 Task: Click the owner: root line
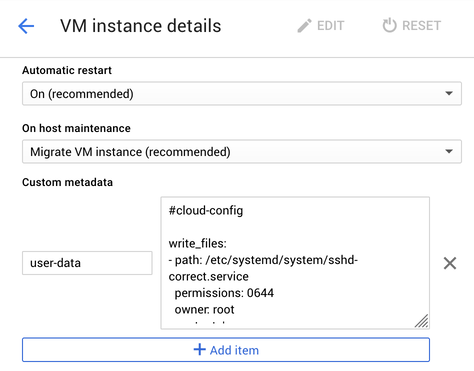pos(204,310)
